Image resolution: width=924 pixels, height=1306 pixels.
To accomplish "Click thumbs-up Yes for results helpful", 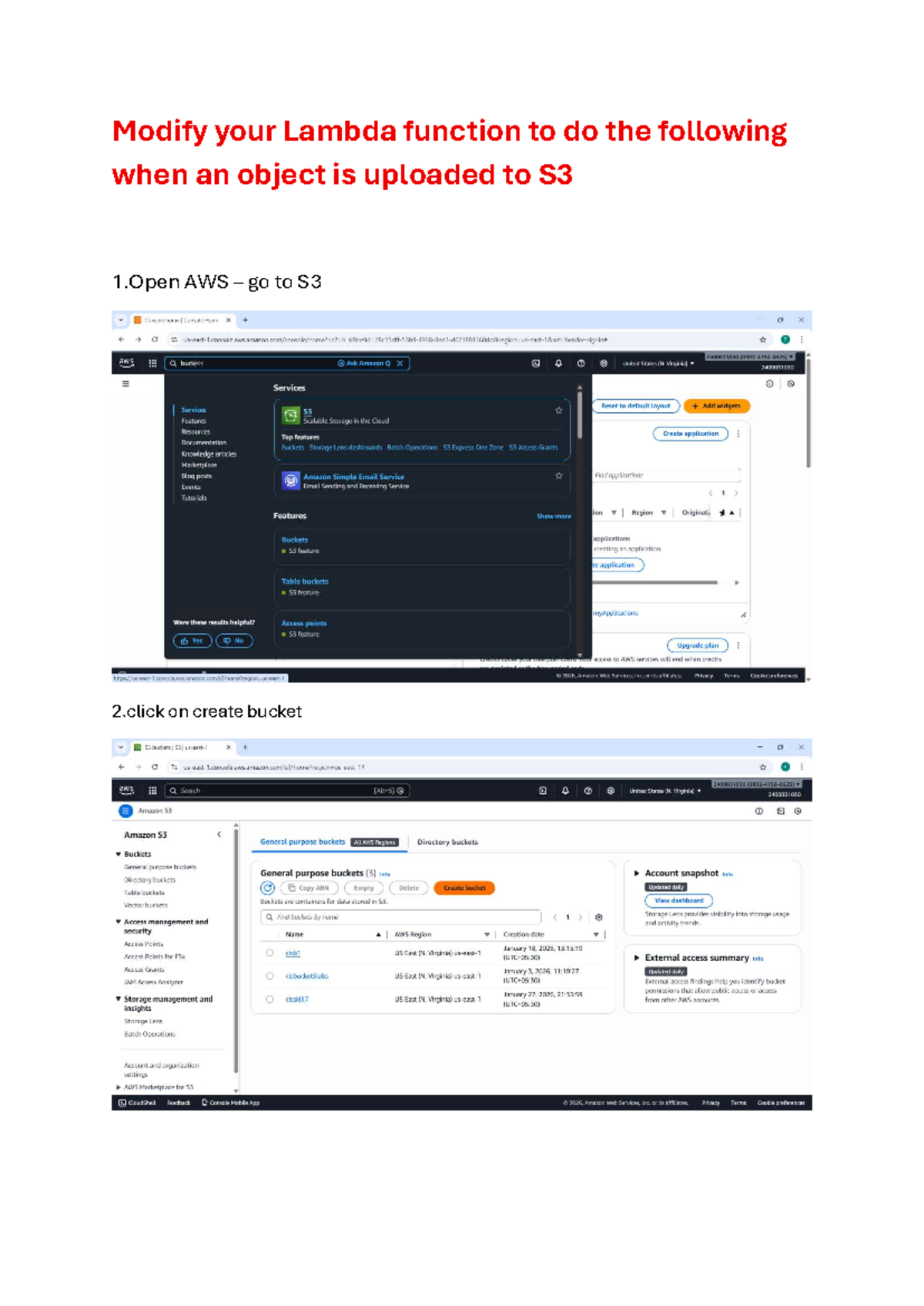I will [x=192, y=641].
